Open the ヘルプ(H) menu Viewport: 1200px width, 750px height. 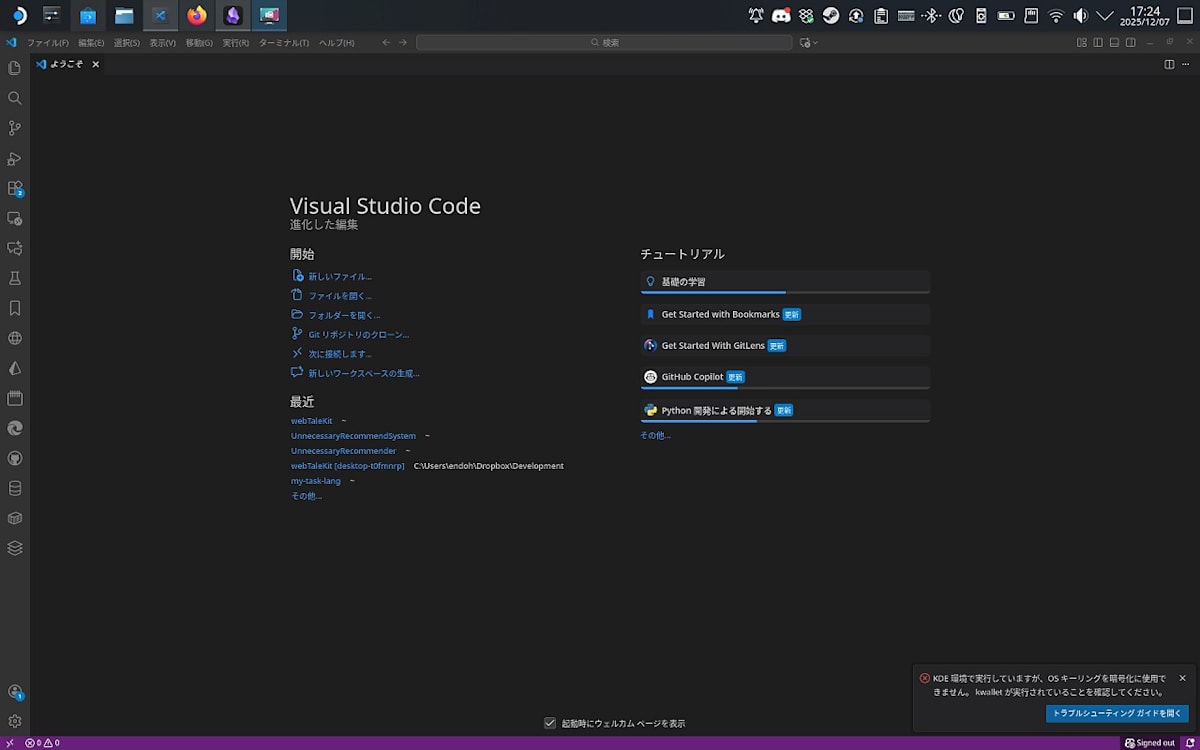point(337,43)
